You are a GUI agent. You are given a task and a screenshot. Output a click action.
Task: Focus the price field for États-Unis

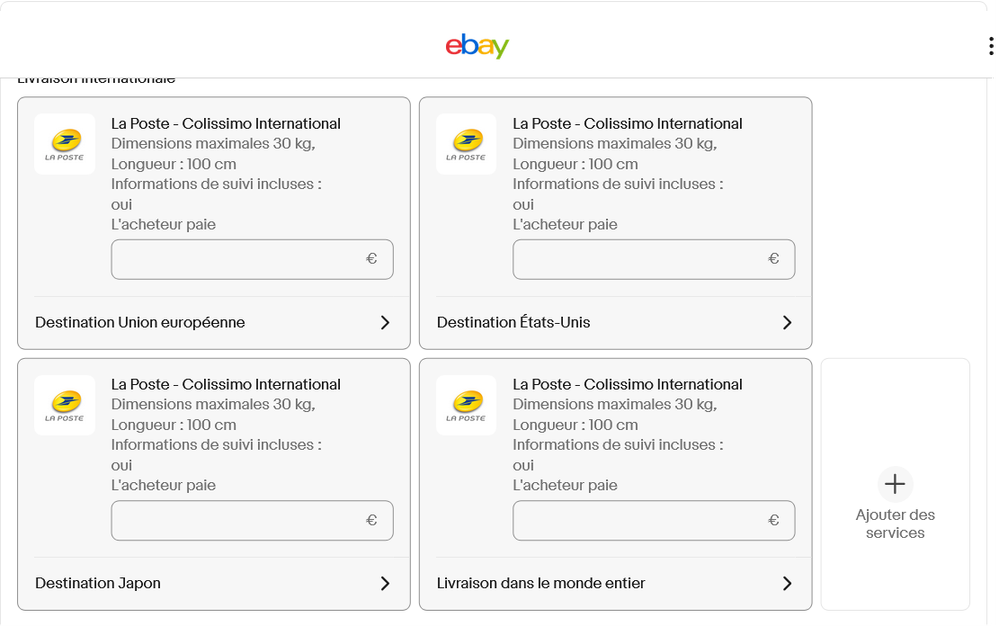point(654,259)
